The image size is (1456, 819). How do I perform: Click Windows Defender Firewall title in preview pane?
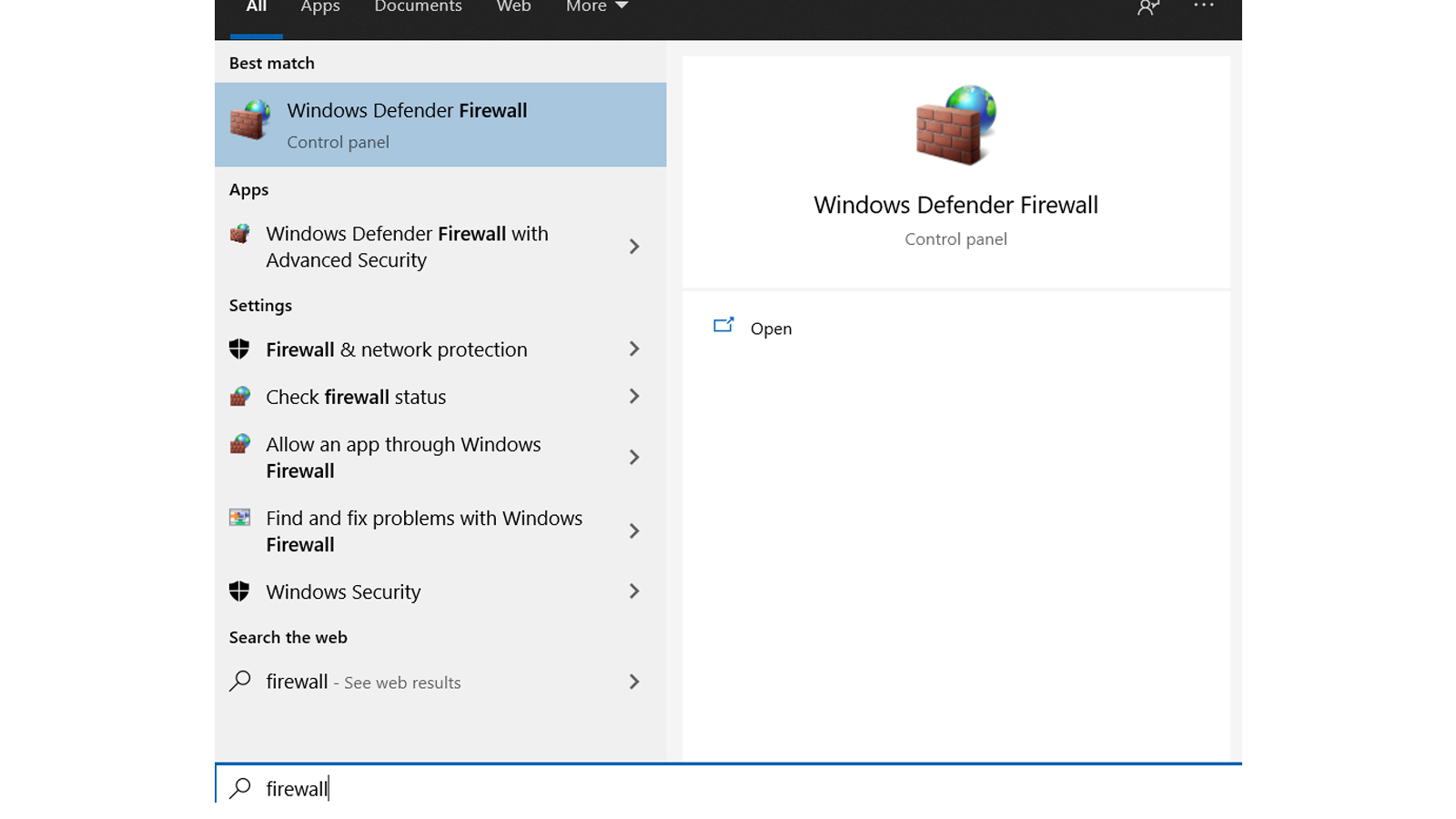pos(955,205)
